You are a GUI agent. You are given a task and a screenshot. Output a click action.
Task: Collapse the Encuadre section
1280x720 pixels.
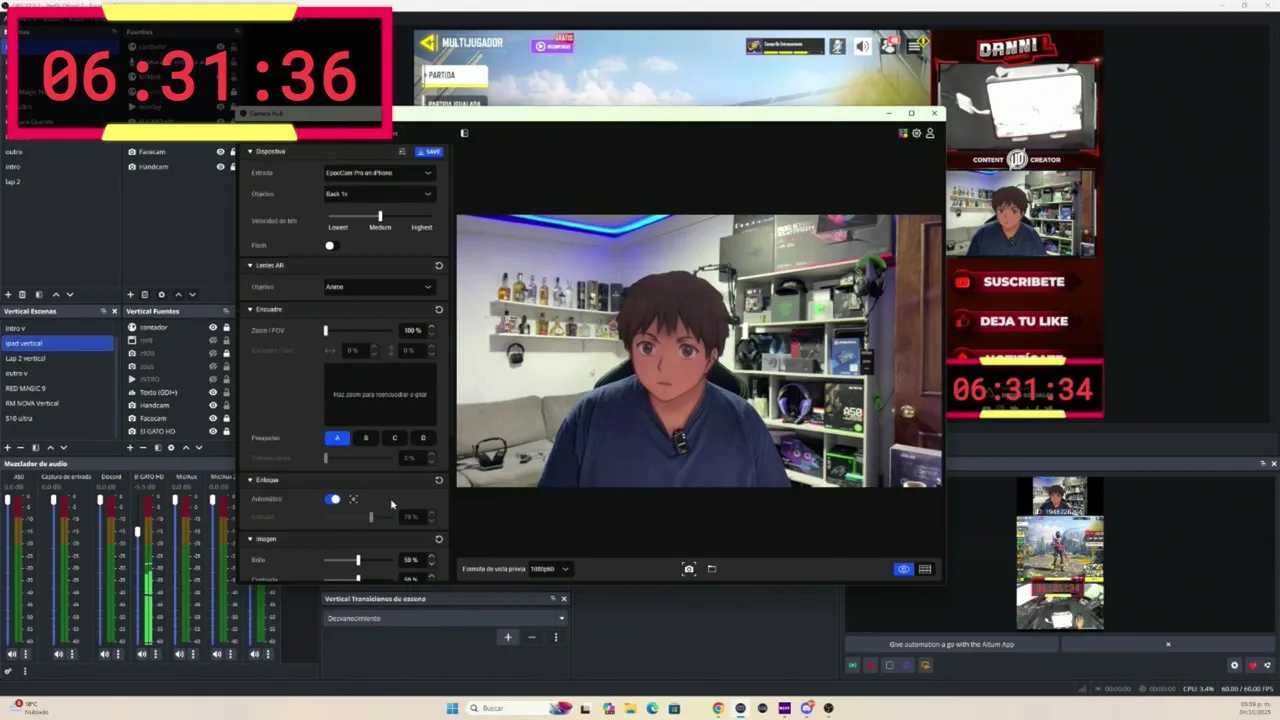(250, 310)
